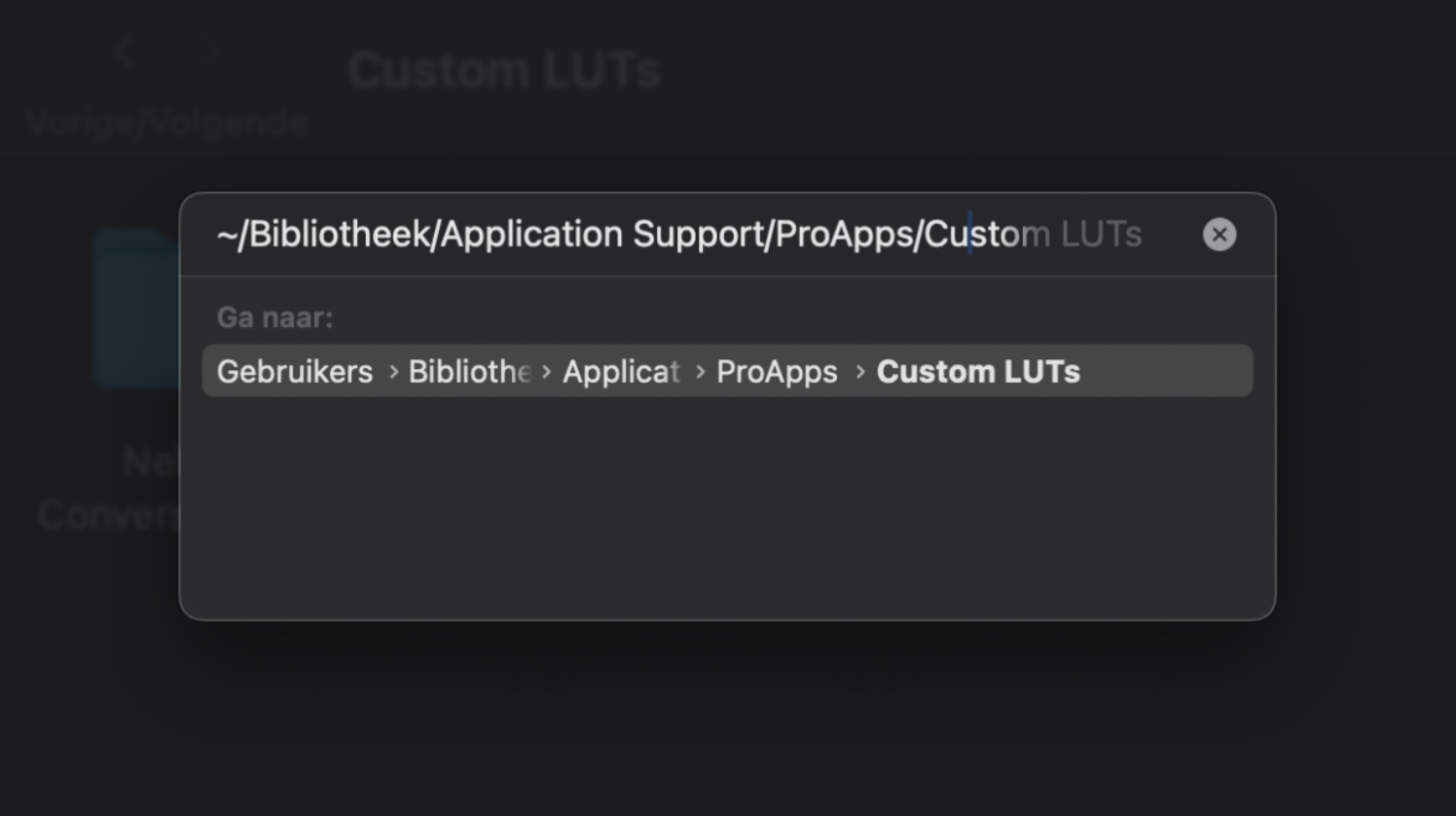Click the chevron before Custom LUTs suggestion
Screen dimensions: 1456x816
[x=859, y=372]
